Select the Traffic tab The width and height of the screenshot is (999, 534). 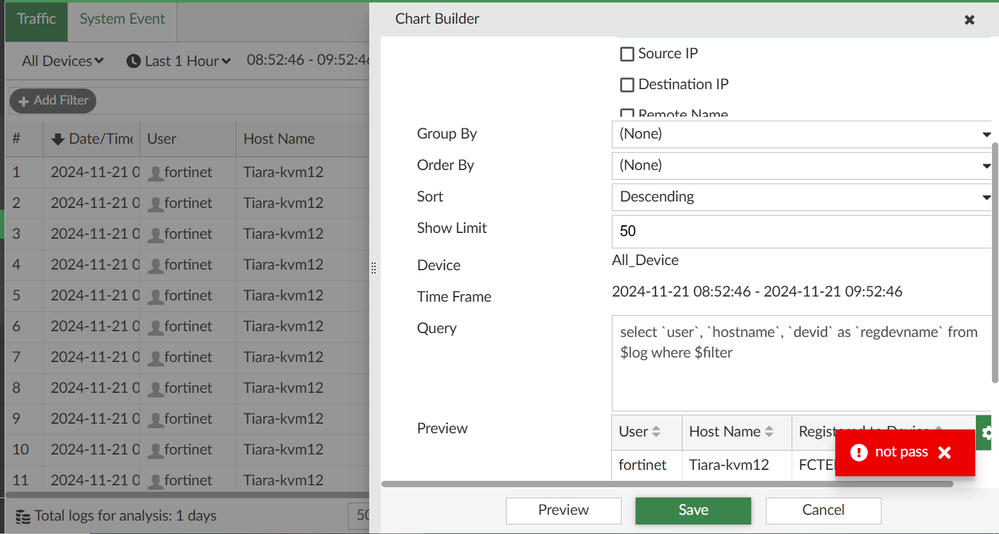click(36, 19)
